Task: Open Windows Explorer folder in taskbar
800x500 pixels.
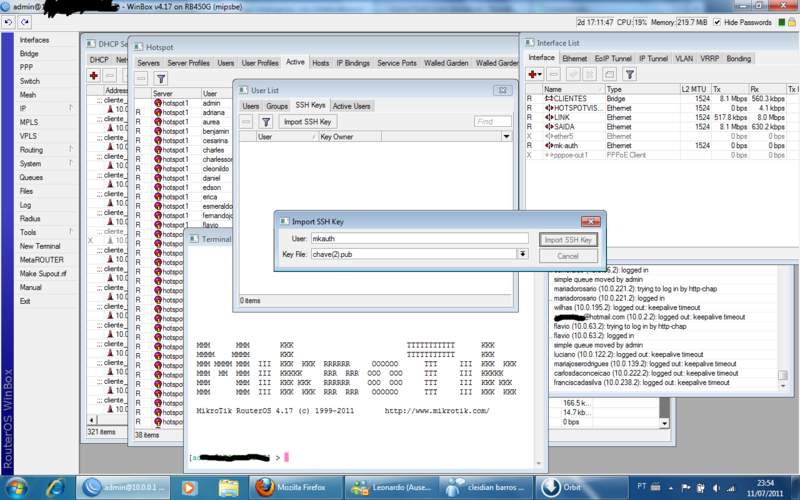Action: click(x=228, y=488)
